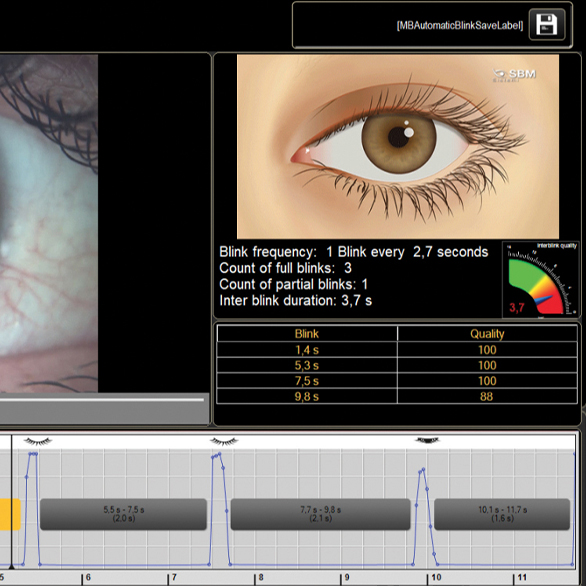586x586 pixels.
Task: Click the red 3,7 gauge value
Action: pyautogui.click(x=517, y=308)
